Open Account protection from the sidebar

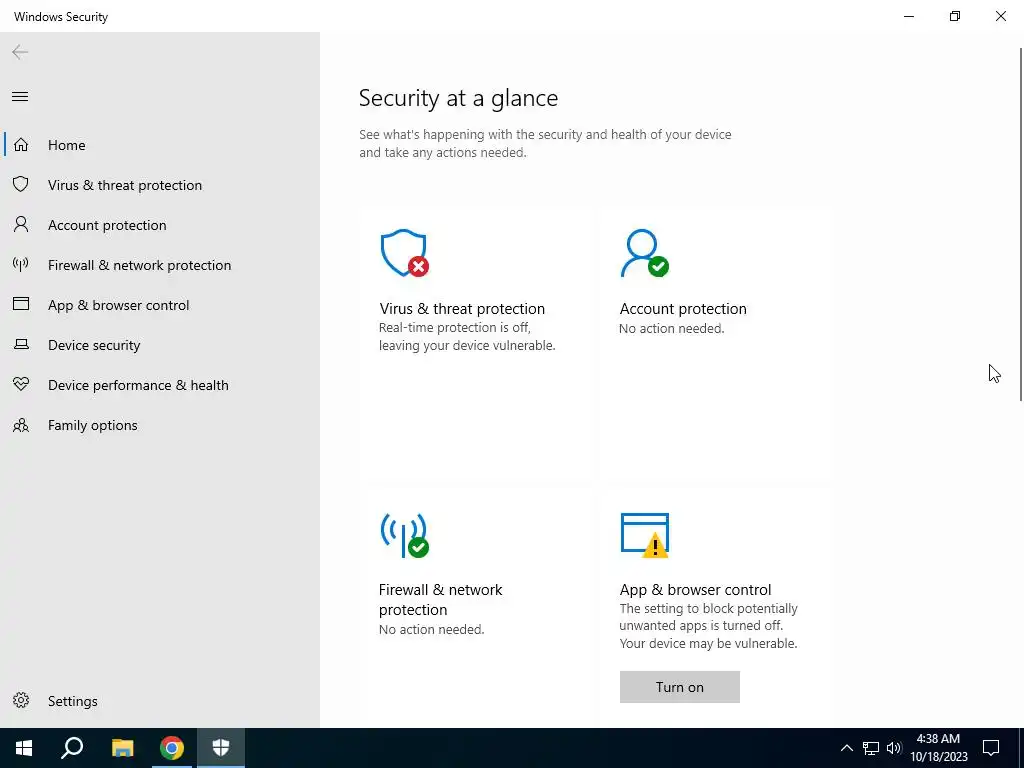[160, 225]
